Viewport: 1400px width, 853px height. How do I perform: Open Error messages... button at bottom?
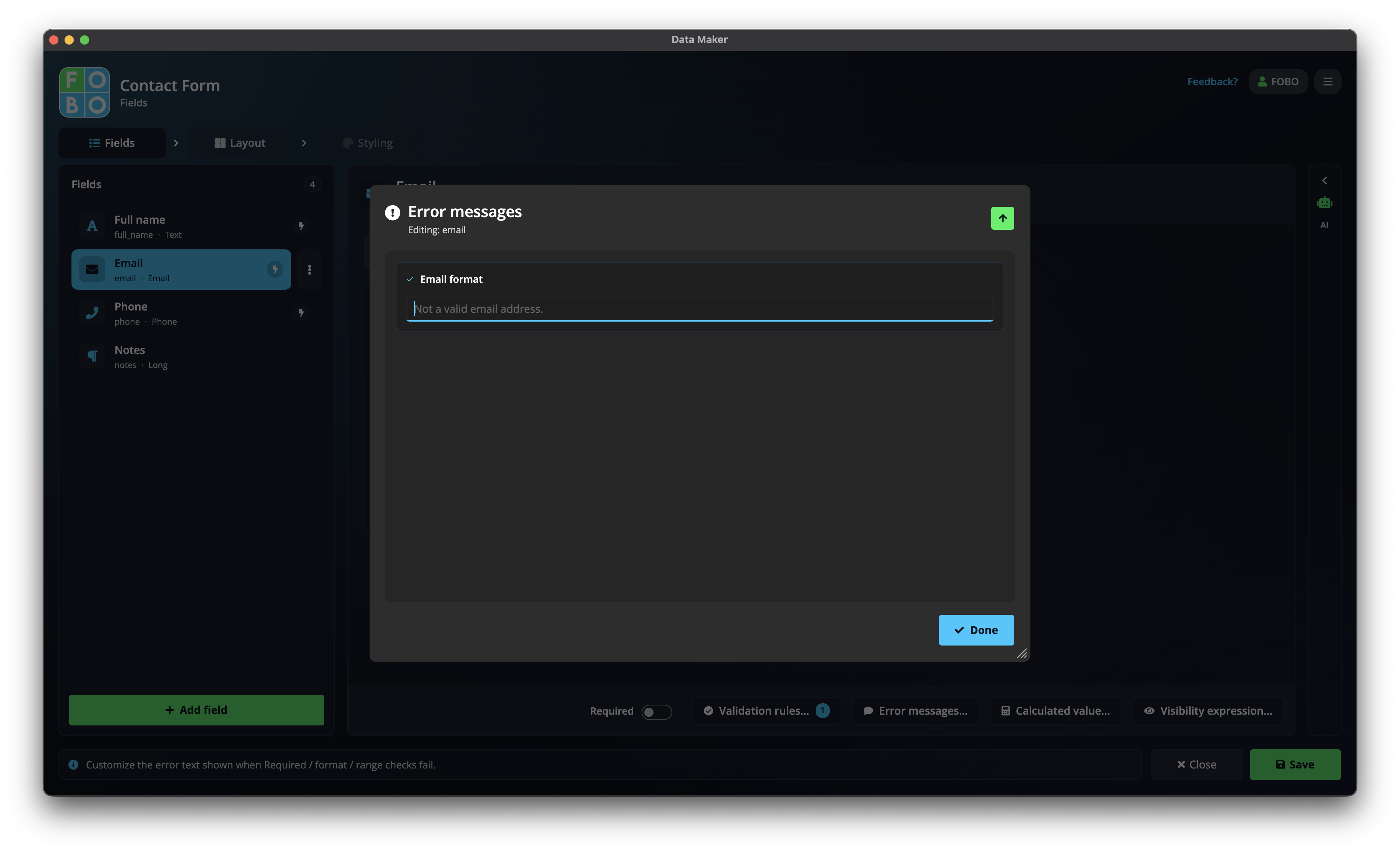point(916,711)
